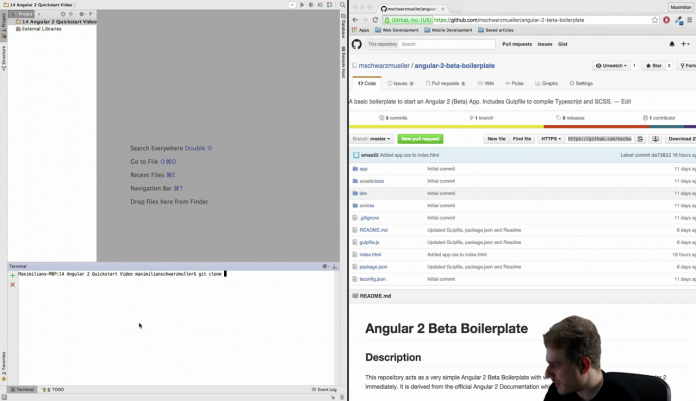Open a new terminal session with plus icon

[12, 275]
